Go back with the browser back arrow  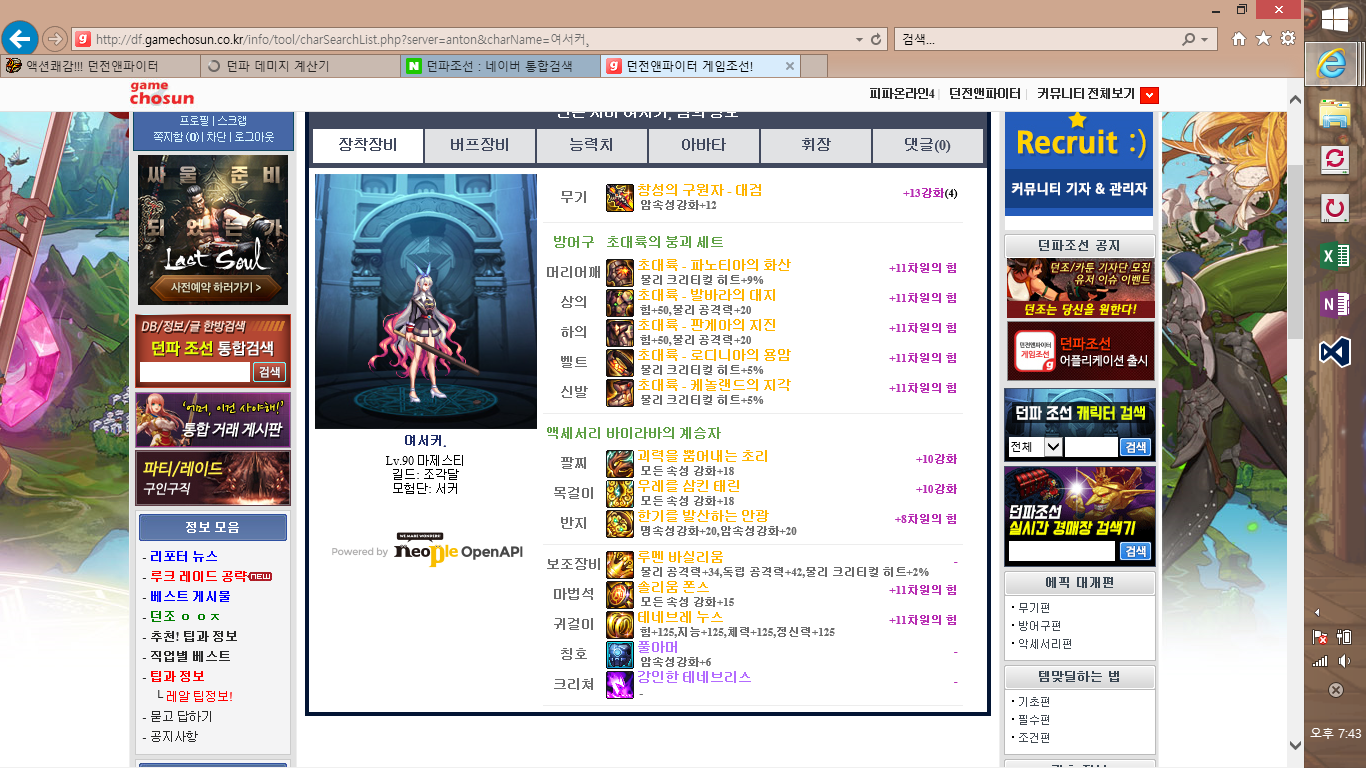20,39
